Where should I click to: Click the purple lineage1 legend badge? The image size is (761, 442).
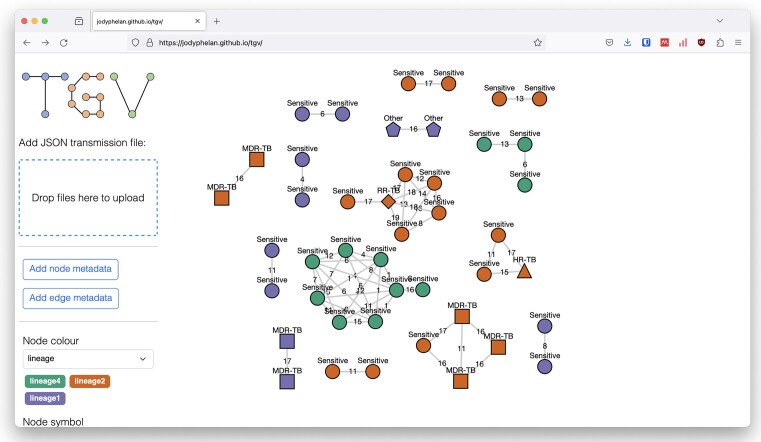coord(45,398)
